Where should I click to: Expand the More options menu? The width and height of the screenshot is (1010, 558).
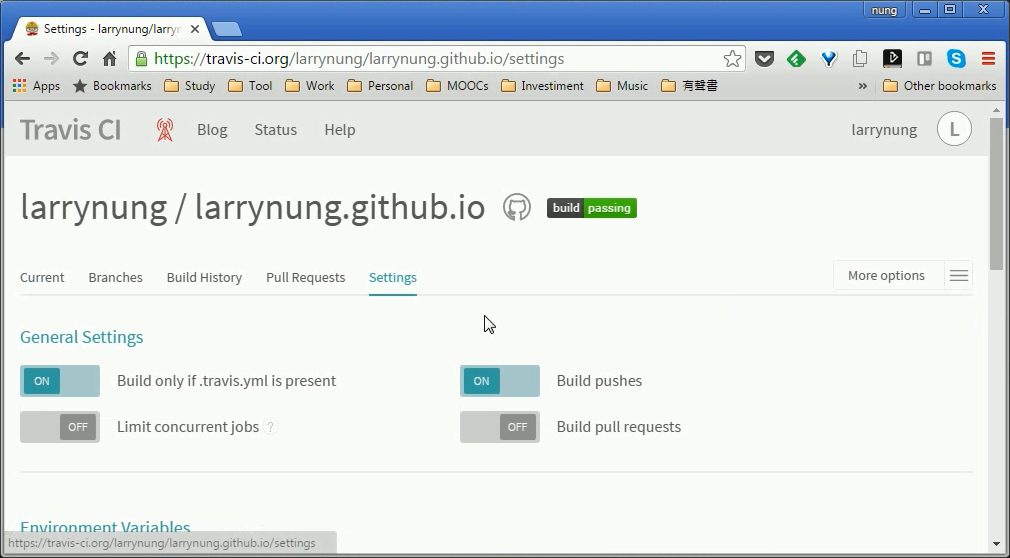click(x=886, y=275)
